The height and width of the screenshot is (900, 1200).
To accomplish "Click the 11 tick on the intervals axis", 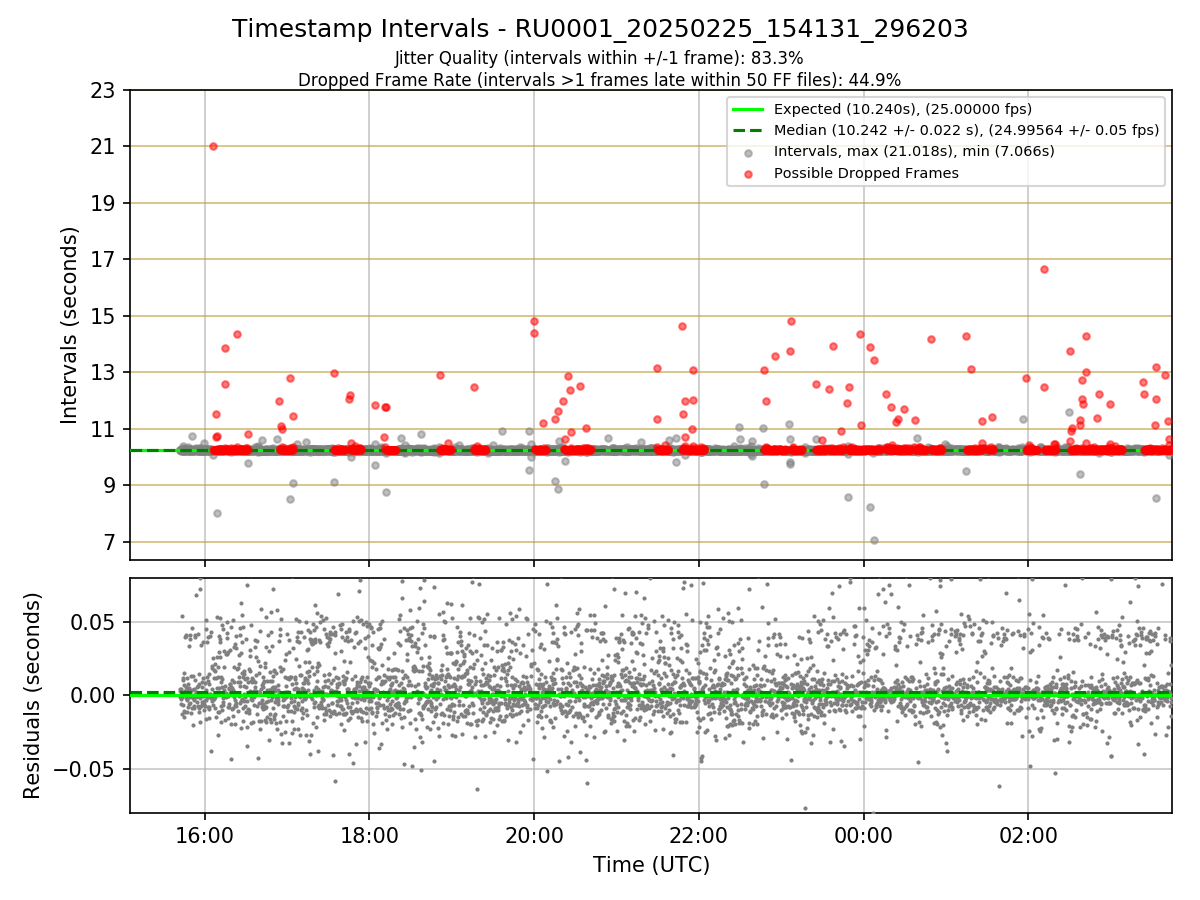I will 106,430.
